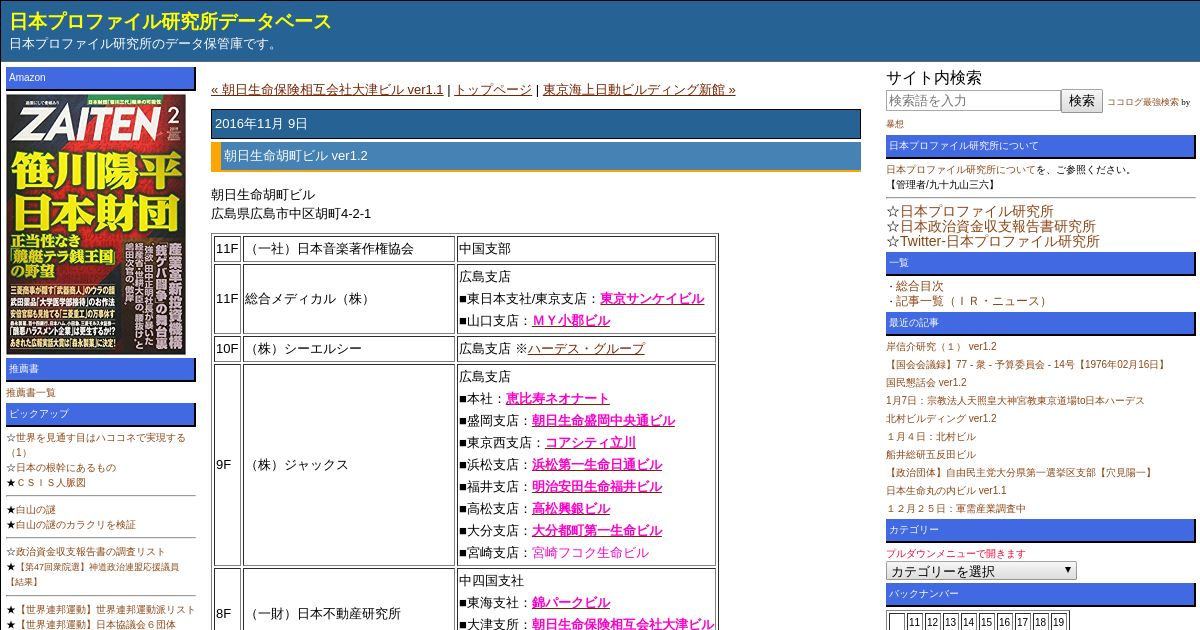Open the 朝日生命盛岡中央通ビル link
1200x630 pixels.
tap(603, 420)
